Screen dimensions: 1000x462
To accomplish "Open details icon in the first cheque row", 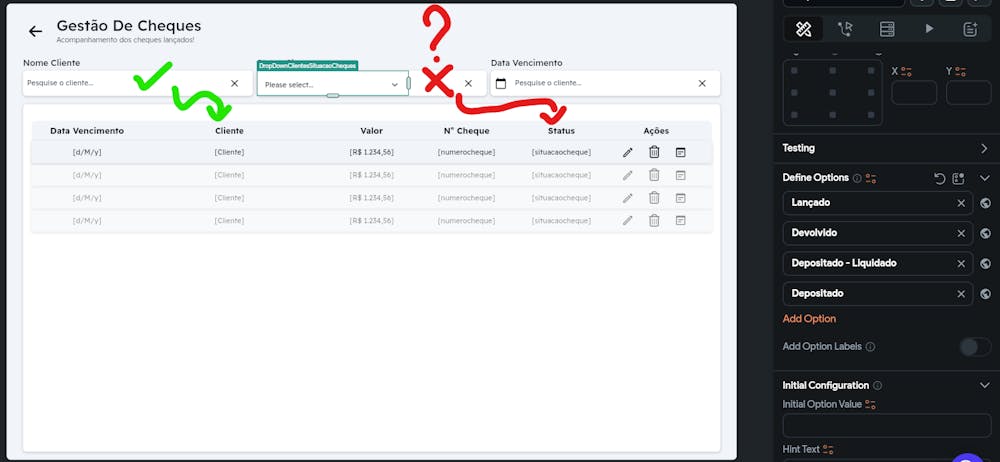I will tap(680, 153).
